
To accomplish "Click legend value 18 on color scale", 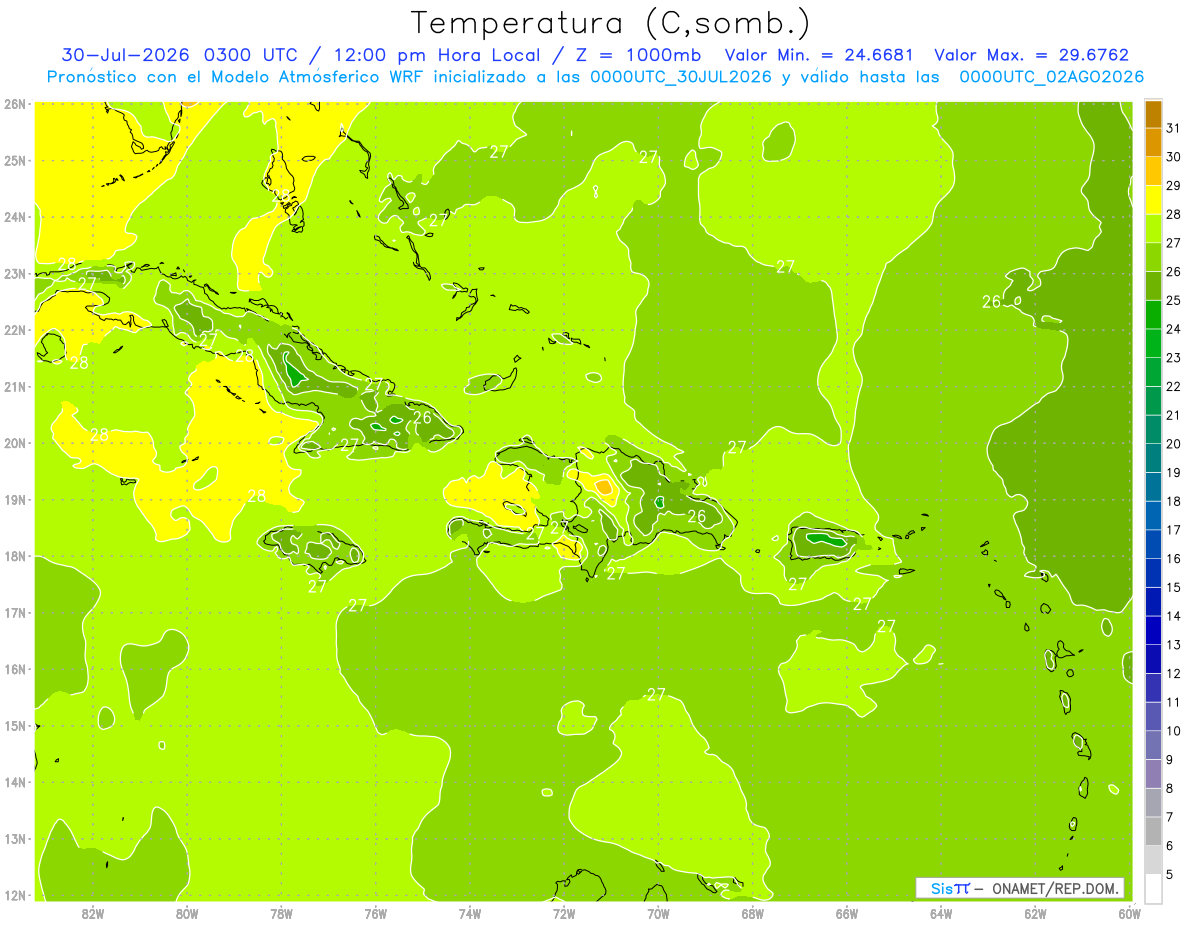I will (1174, 501).
